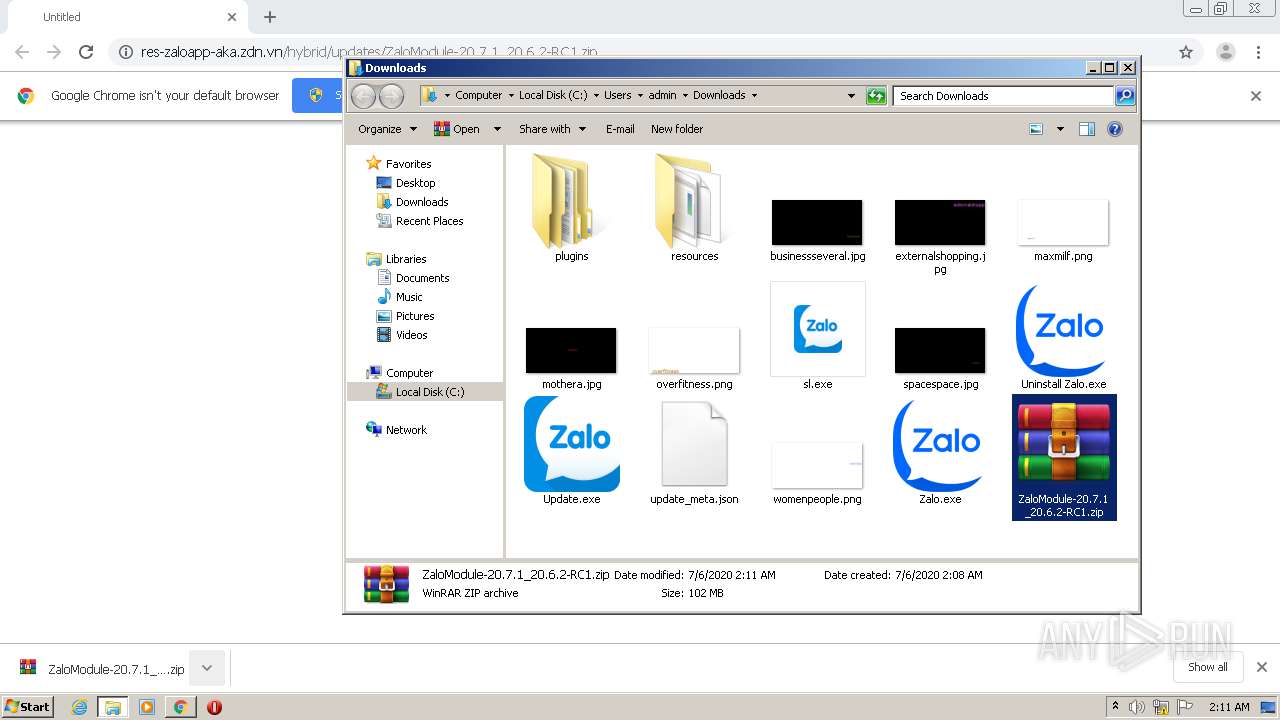Click Users in address breadcrumb
Image resolution: width=1280 pixels, height=720 pixels.
617,96
